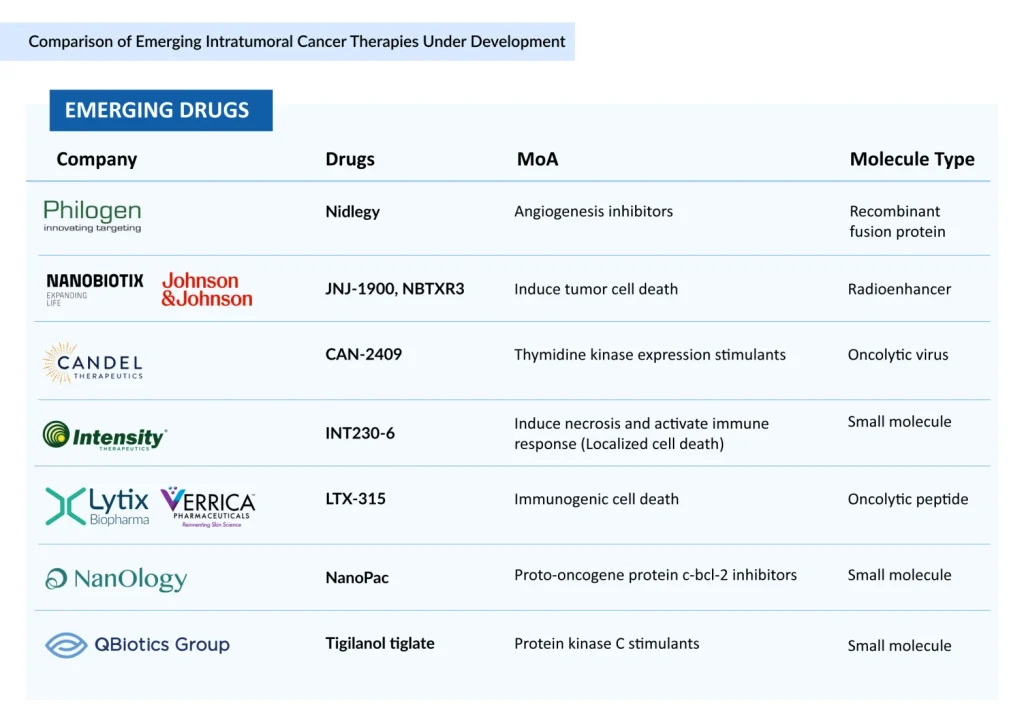Click the Intensity Therapeutics logo
This screenshot has width=1024, height=705.
105,435
